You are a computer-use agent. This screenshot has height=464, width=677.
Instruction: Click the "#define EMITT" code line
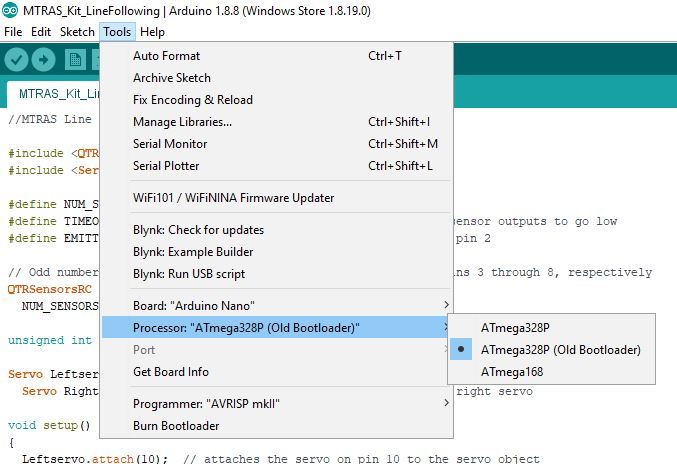[54, 238]
